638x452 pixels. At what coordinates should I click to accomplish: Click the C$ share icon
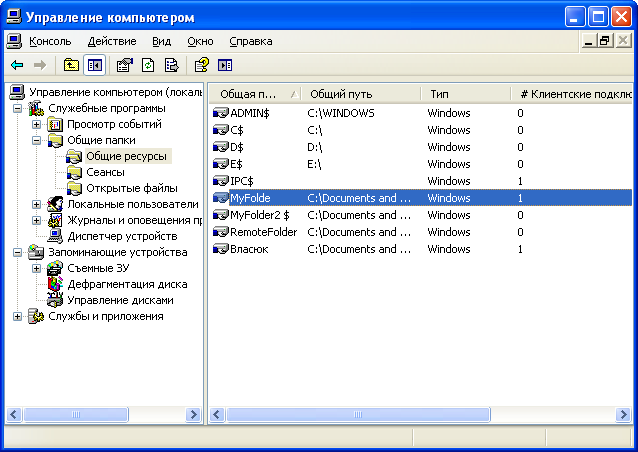pyautogui.click(x=221, y=130)
